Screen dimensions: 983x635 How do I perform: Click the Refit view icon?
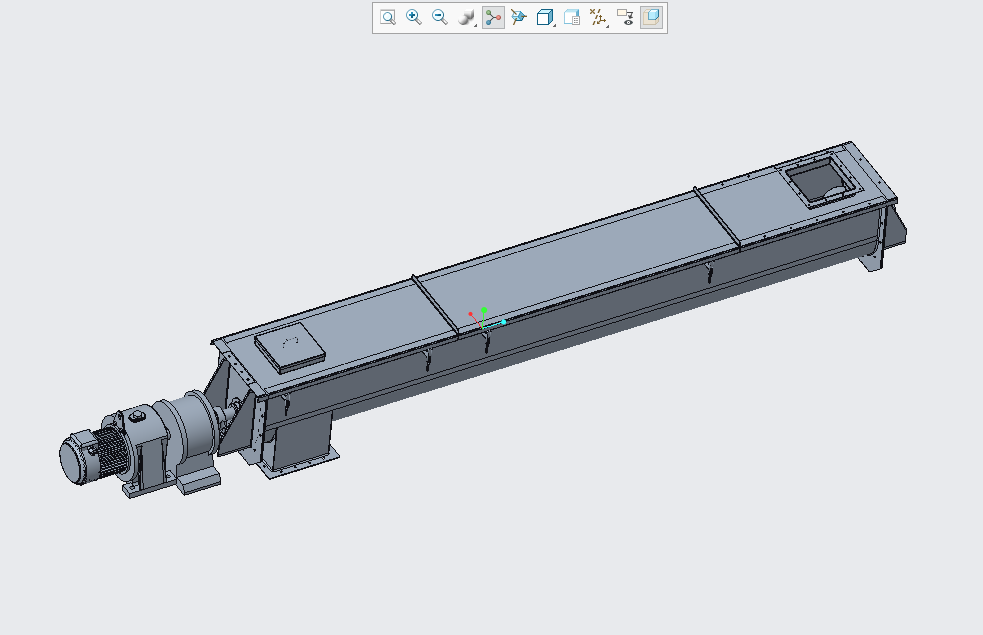(388, 18)
